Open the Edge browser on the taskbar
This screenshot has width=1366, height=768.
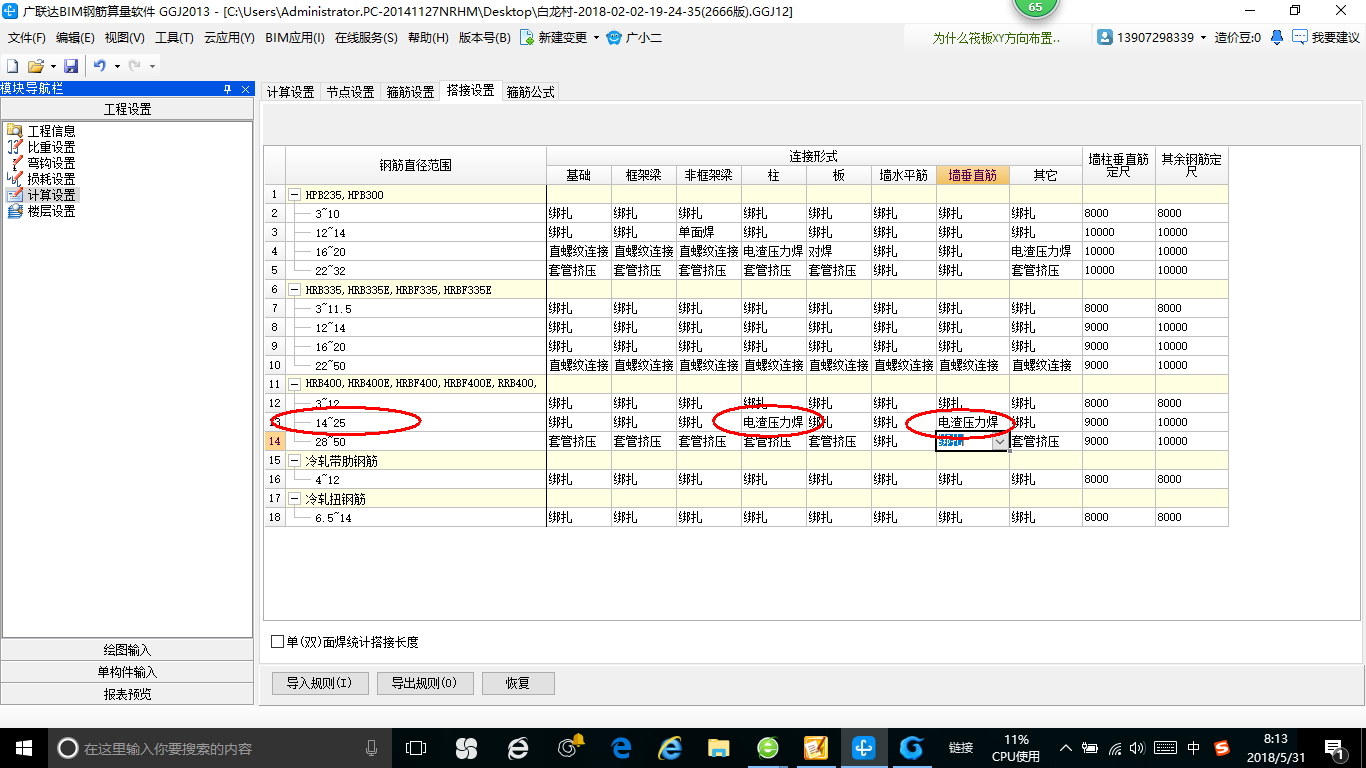click(621, 748)
